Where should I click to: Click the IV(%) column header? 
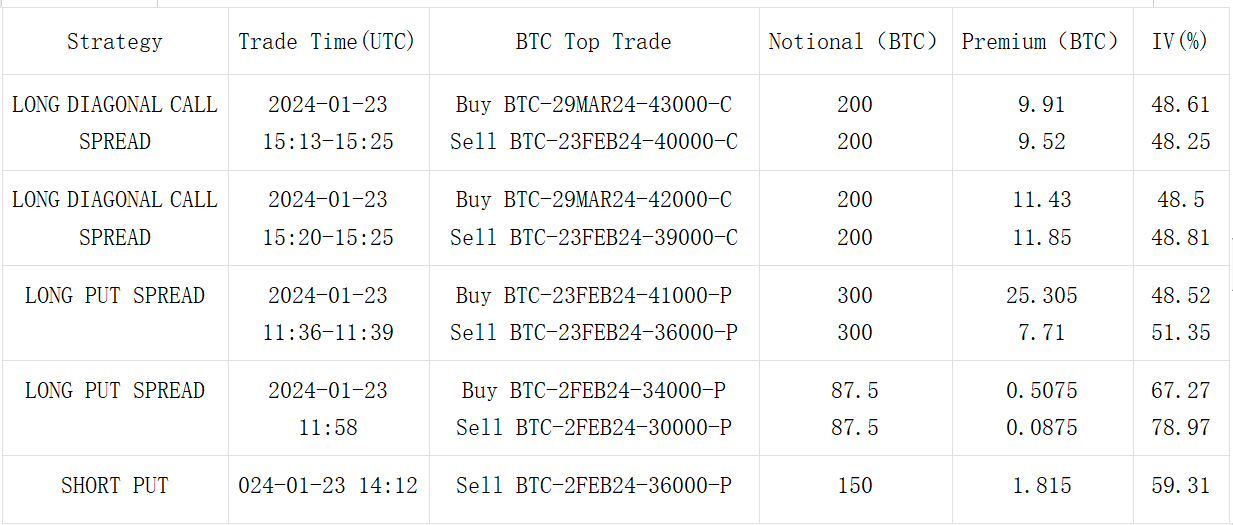1180,42
